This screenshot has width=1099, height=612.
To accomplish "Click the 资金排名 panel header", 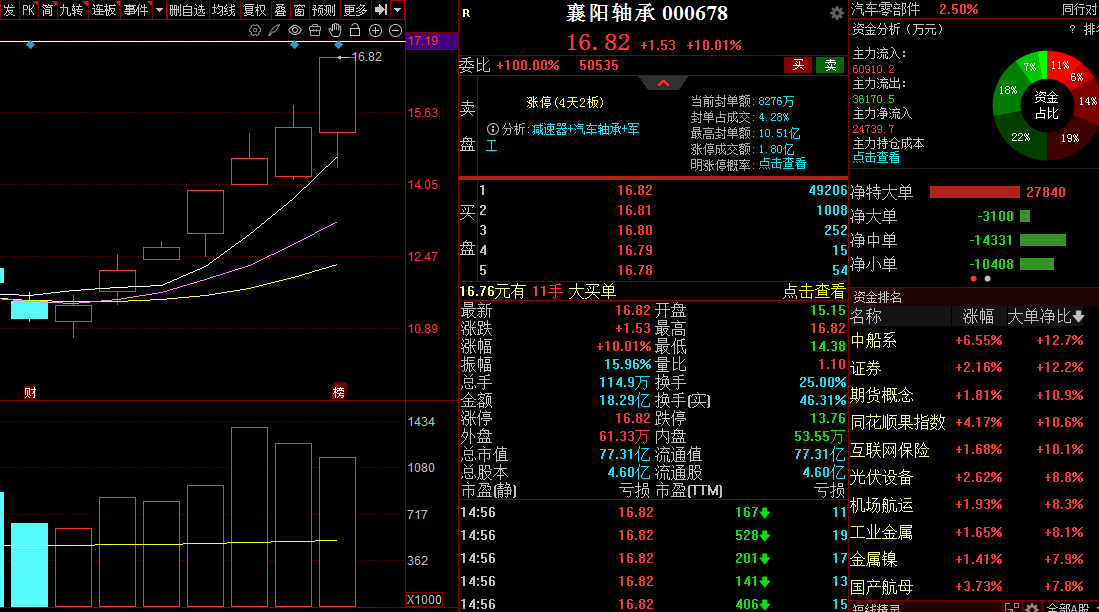I will 877,297.
